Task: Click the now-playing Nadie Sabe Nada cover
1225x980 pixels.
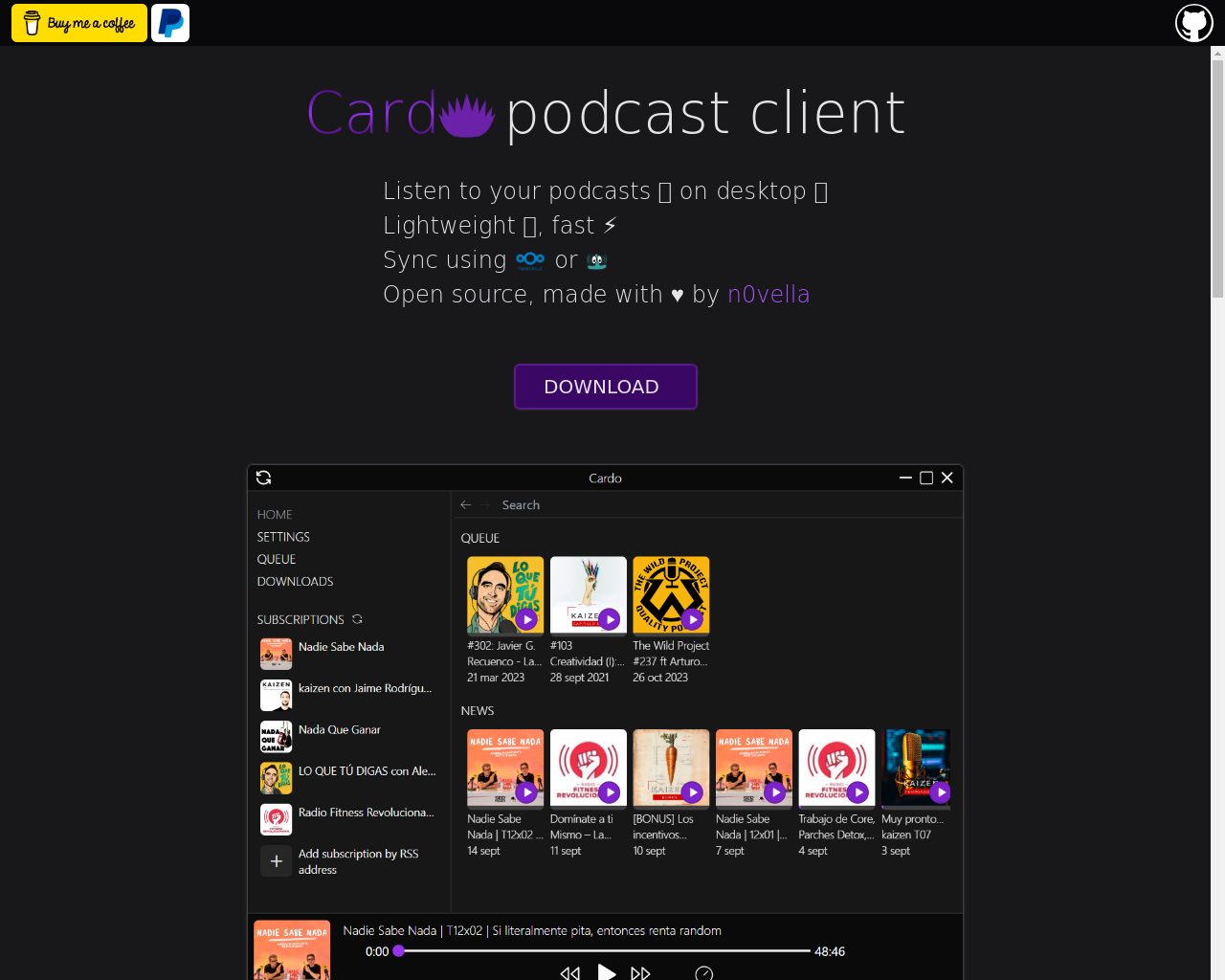Action: (x=292, y=950)
